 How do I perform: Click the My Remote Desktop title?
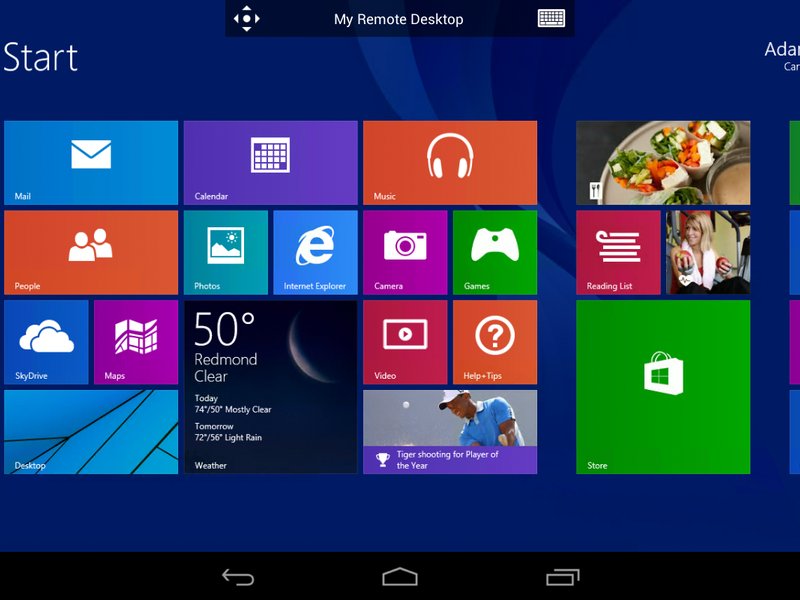[398, 19]
